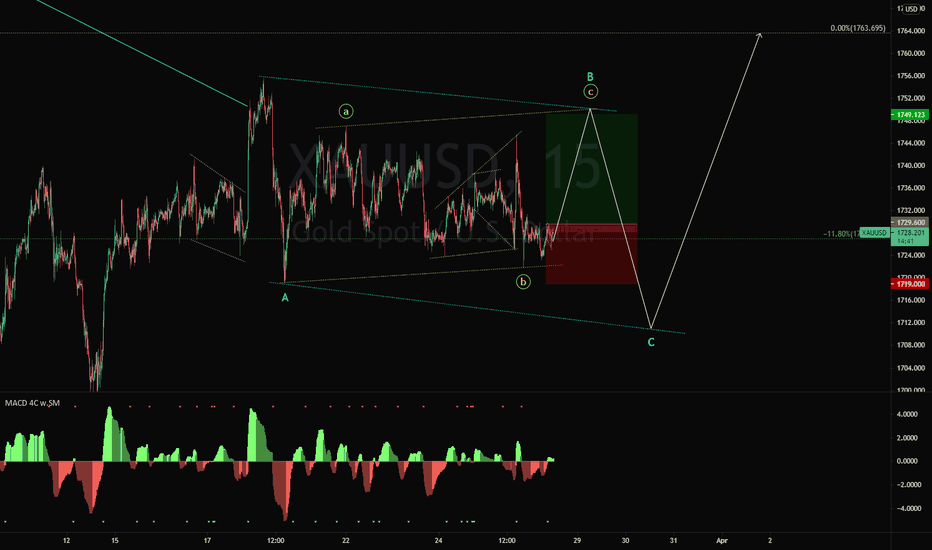Click the 4.0000 value on MACD scale
Viewport: 932px width, 550px height.
[907, 414]
